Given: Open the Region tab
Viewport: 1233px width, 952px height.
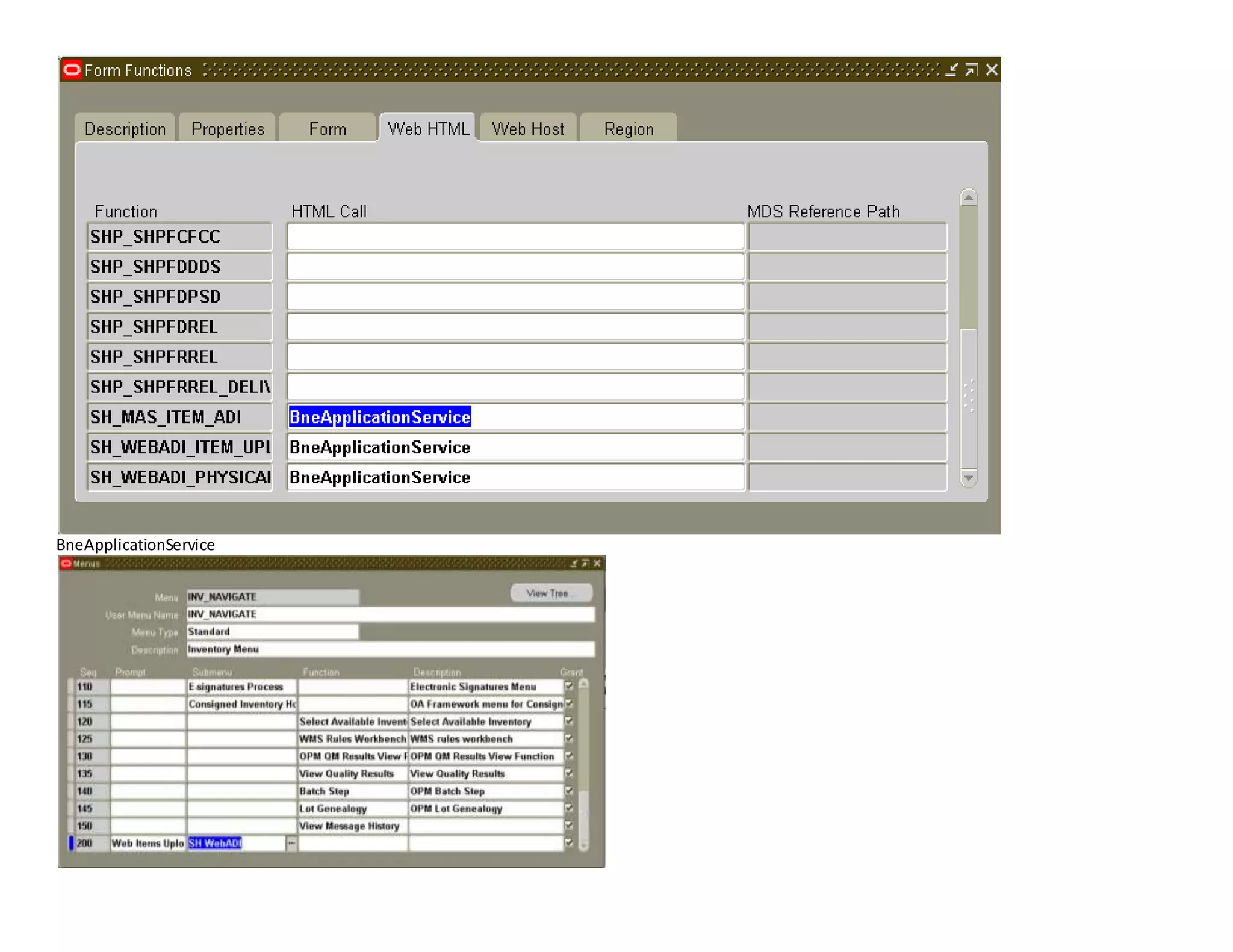Looking at the screenshot, I should [x=629, y=128].
